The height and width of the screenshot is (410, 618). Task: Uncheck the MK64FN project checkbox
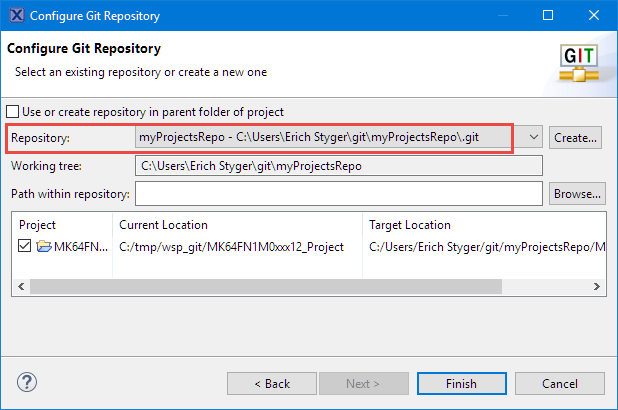25,247
